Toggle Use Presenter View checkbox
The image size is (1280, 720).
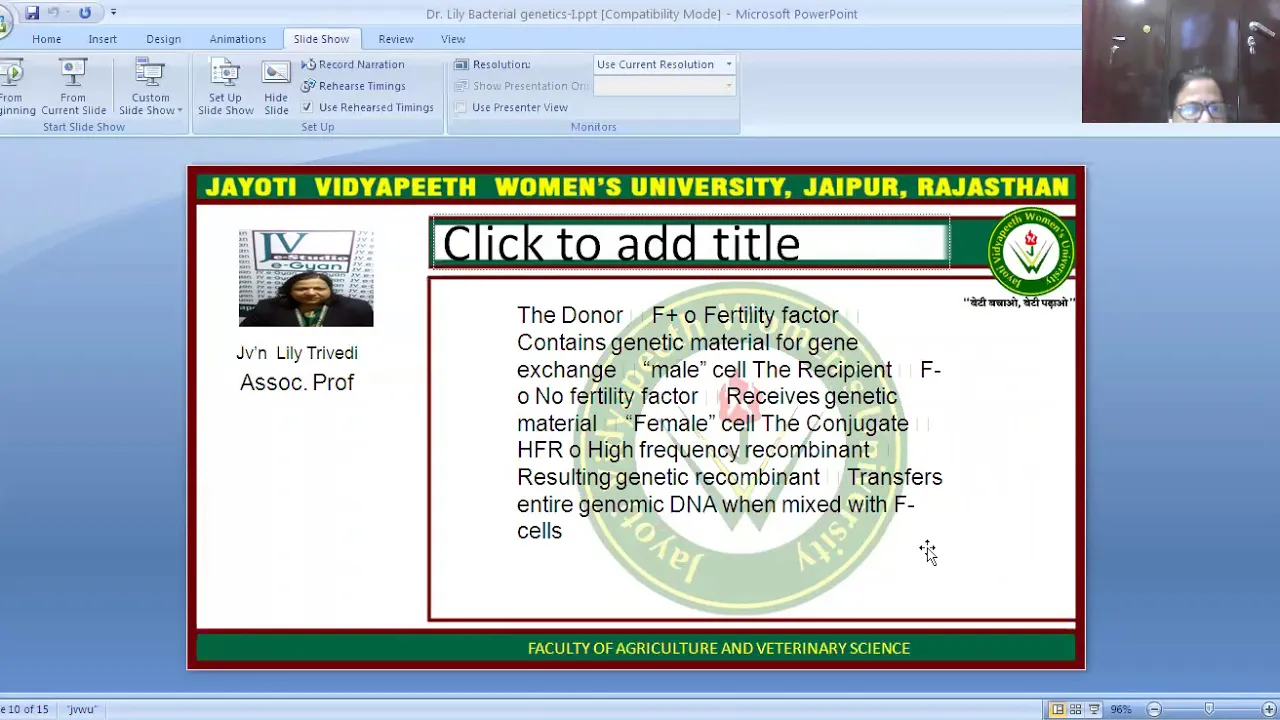point(461,107)
